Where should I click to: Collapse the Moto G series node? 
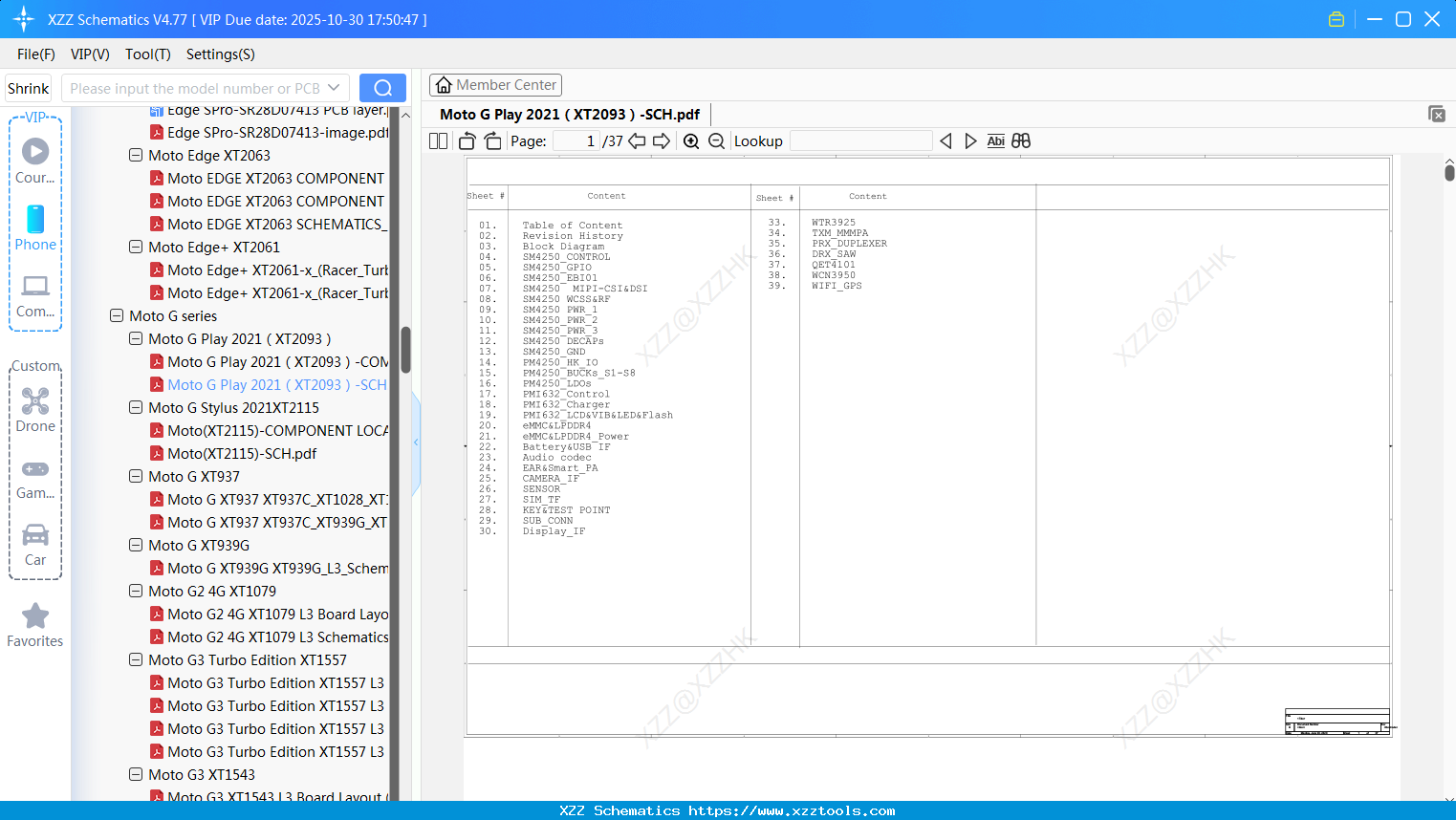[117, 315]
